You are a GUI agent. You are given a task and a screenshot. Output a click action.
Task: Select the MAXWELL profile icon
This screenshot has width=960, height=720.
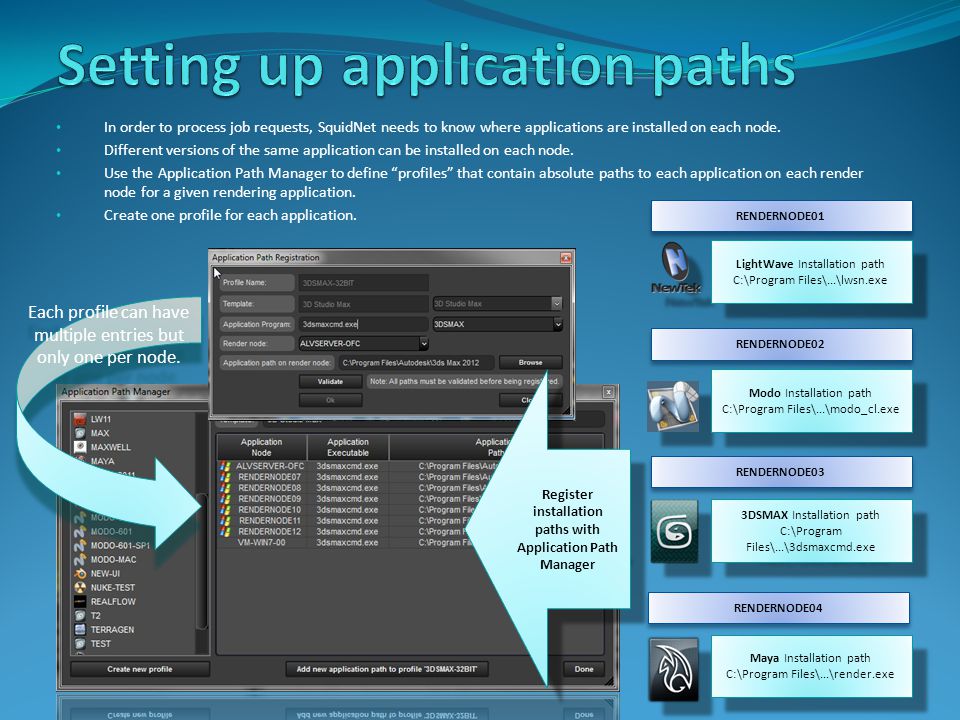pyautogui.click(x=80, y=447)
